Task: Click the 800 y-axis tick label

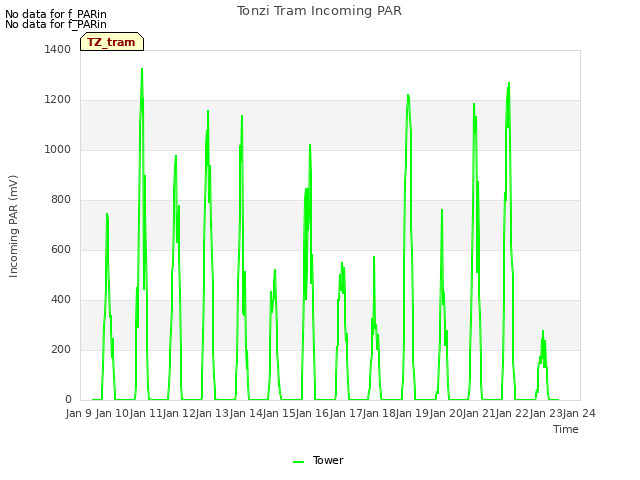Action: tap(61, 200)
